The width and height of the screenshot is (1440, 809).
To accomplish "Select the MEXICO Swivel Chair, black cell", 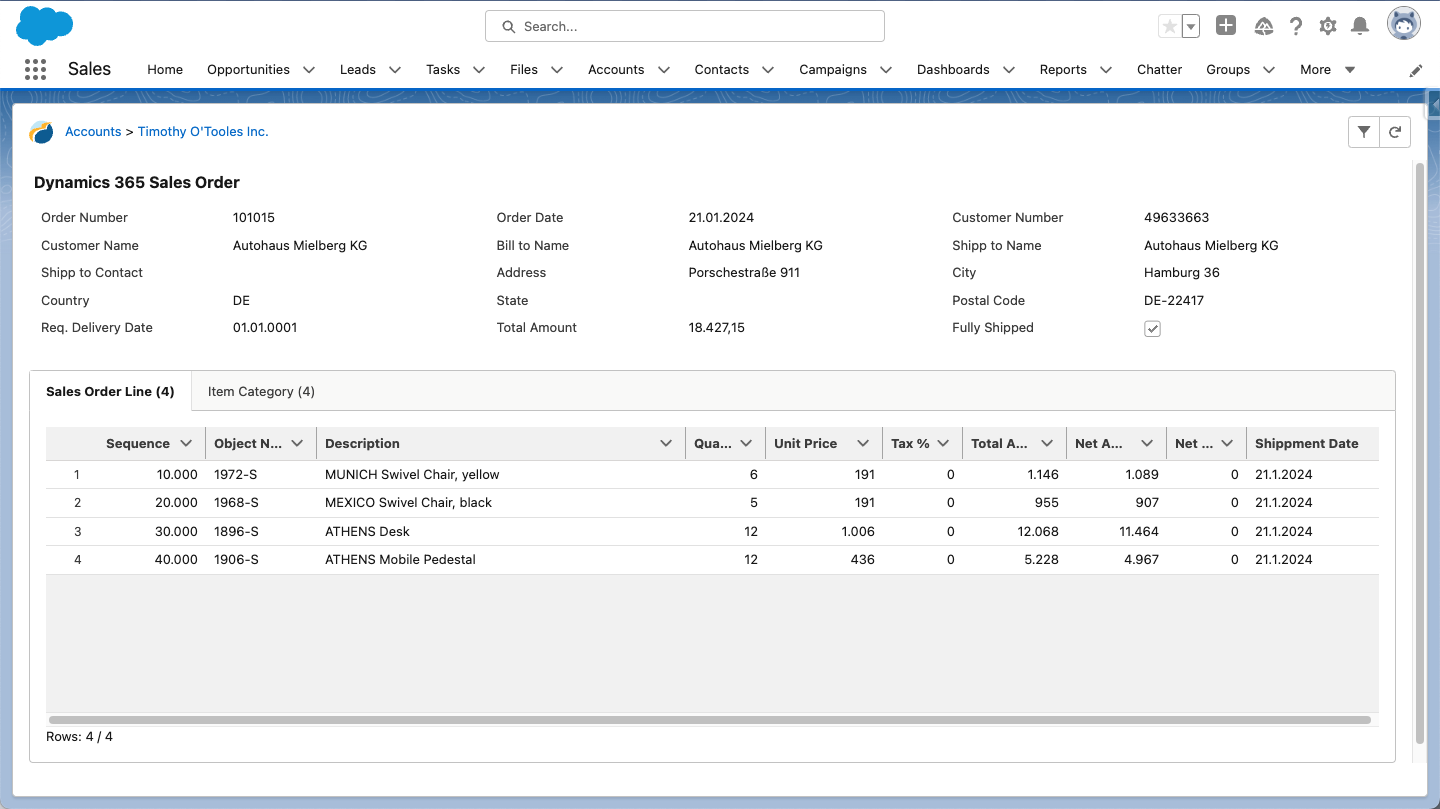I will (500, 503).
